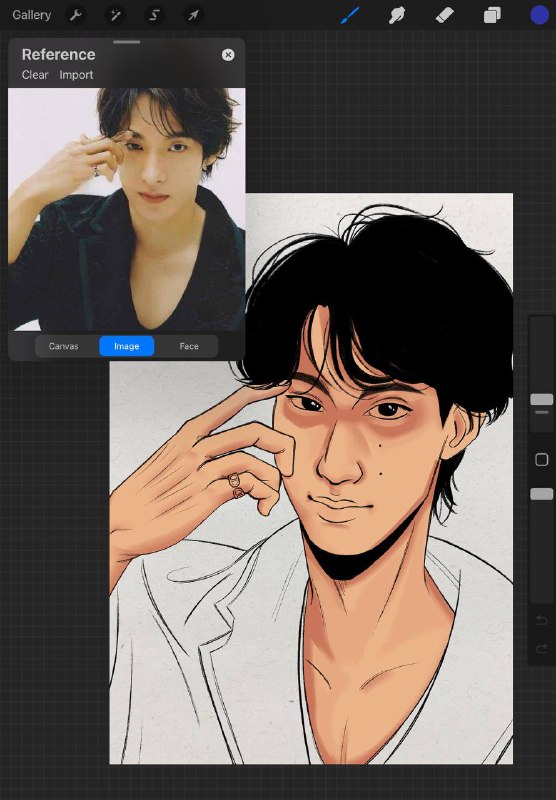Click the brush size slider handle

[x=542, y=399]
